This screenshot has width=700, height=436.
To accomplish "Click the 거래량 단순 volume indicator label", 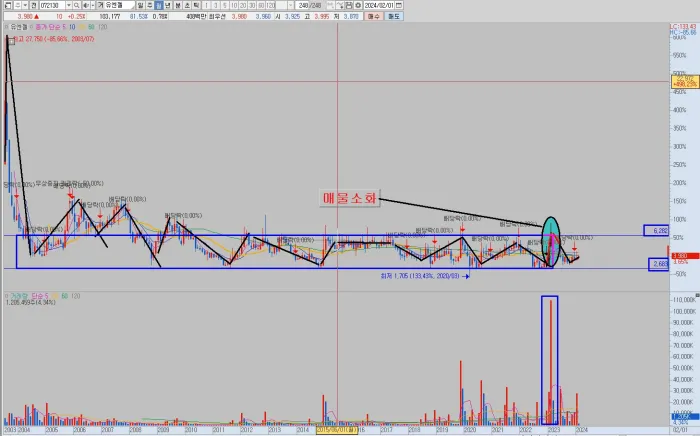I will click(29, 296).
